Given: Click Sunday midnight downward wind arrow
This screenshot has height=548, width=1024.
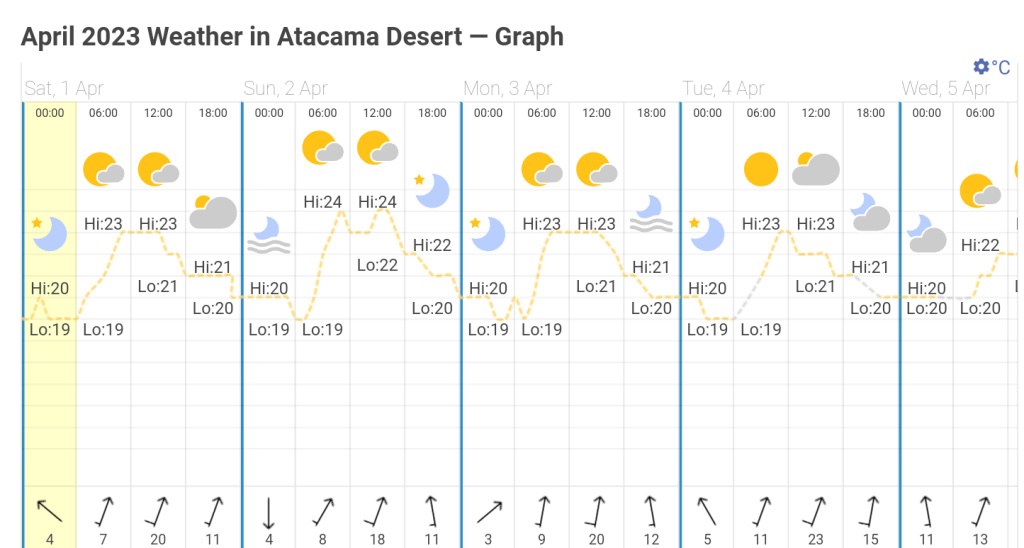Looking at the screenshot, I should (x=269, y=512).
